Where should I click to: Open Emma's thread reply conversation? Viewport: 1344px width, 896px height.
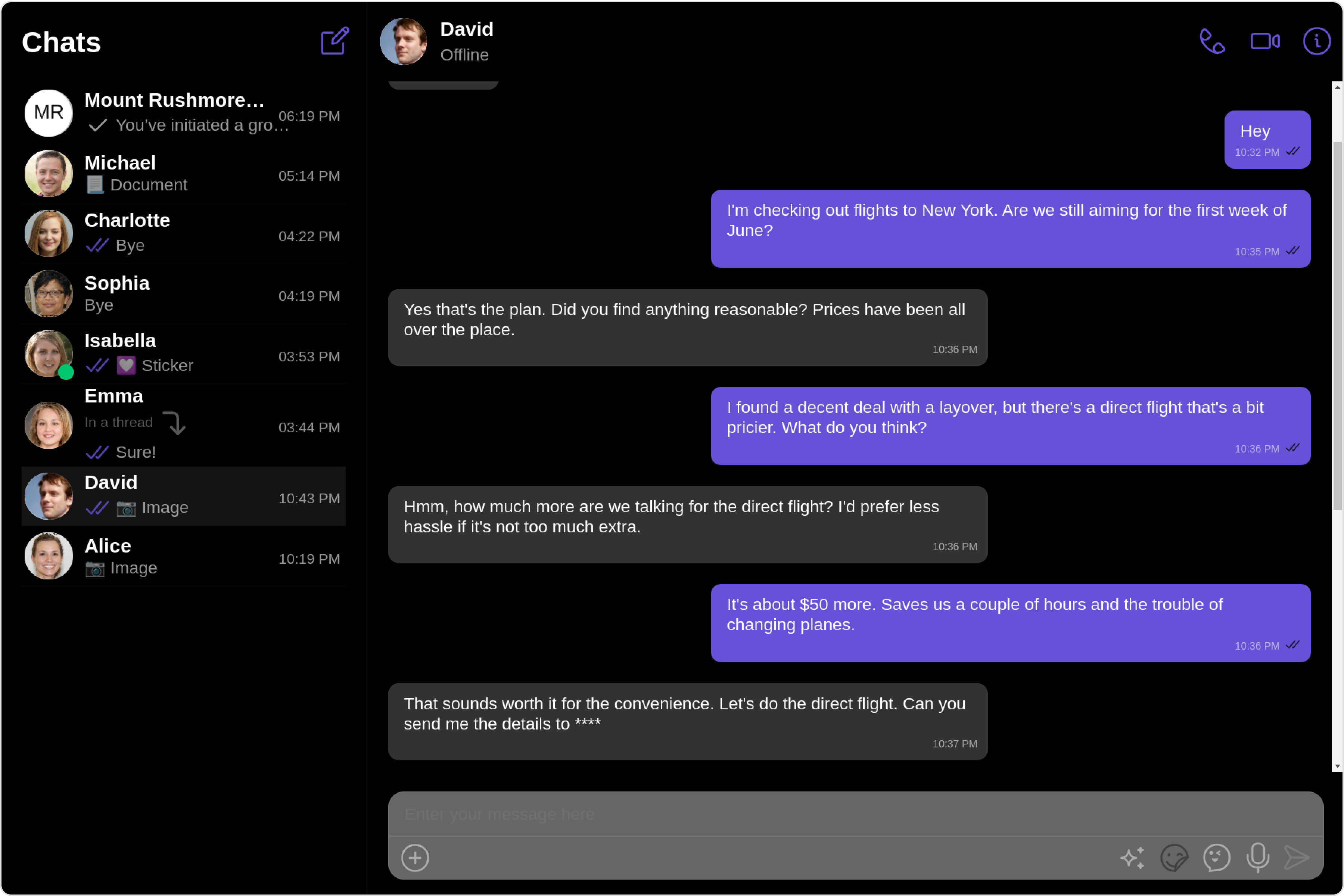(x=183, y=424)
